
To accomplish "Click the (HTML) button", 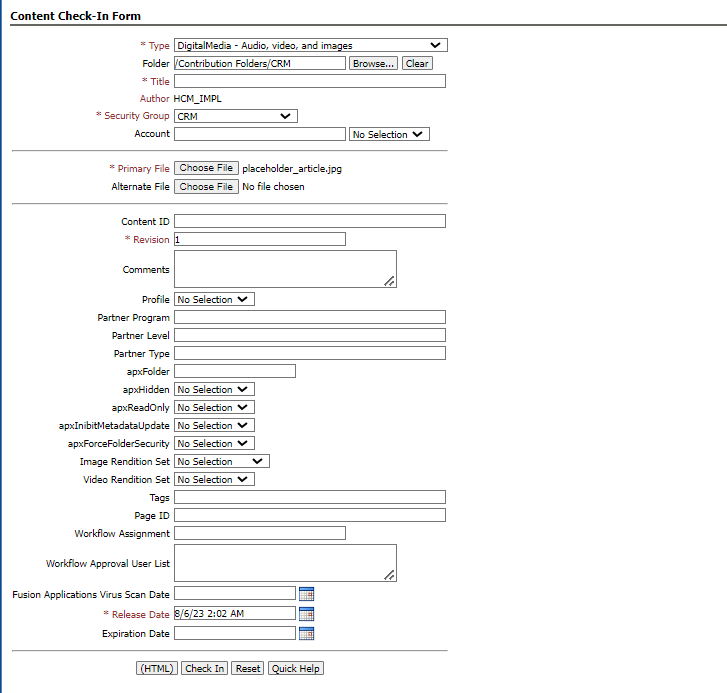I will click(157, 668).
